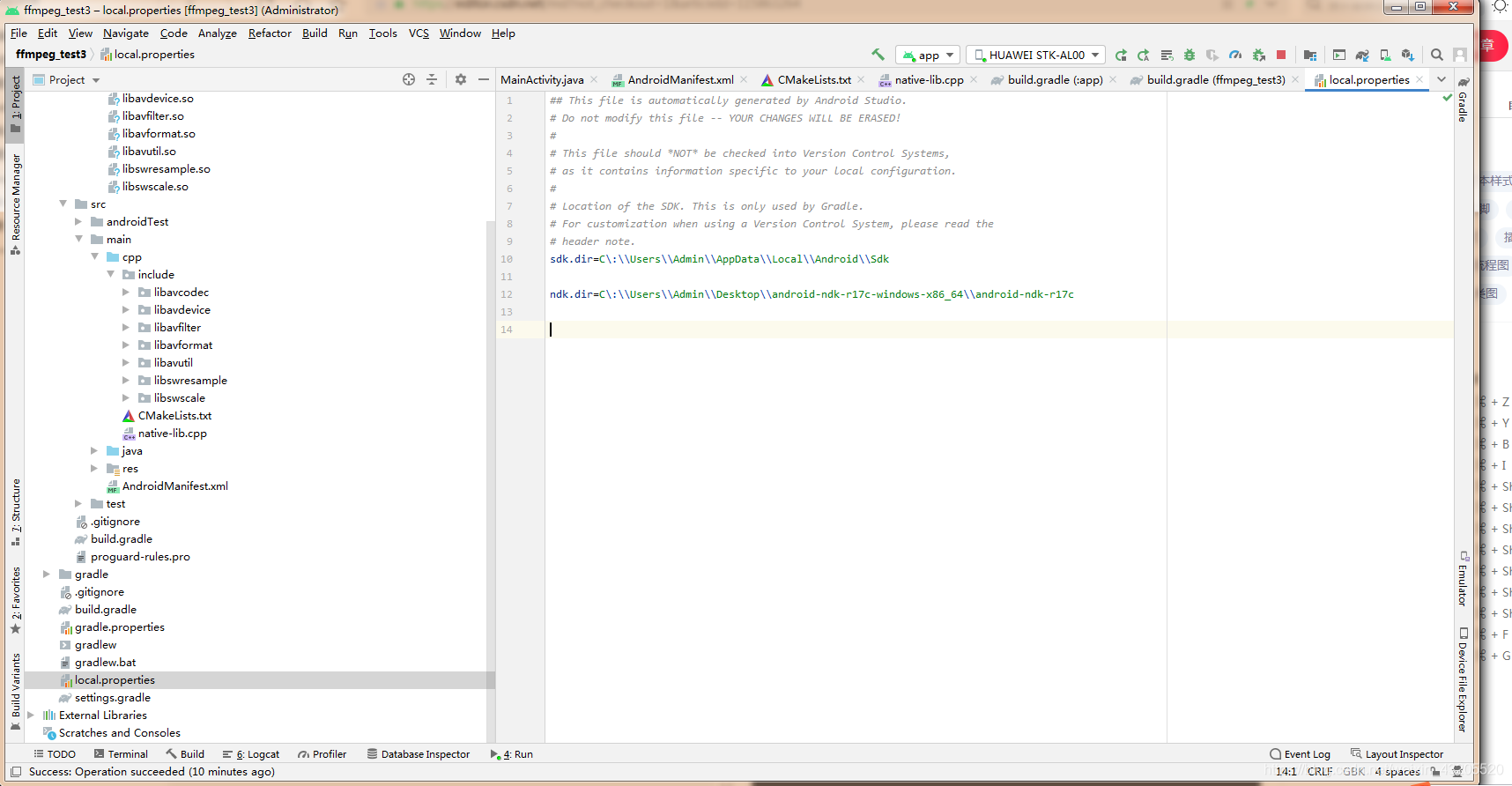Change CRLF line separator in status bar
Viewport: 1512px width, 786px height.
1320,771
